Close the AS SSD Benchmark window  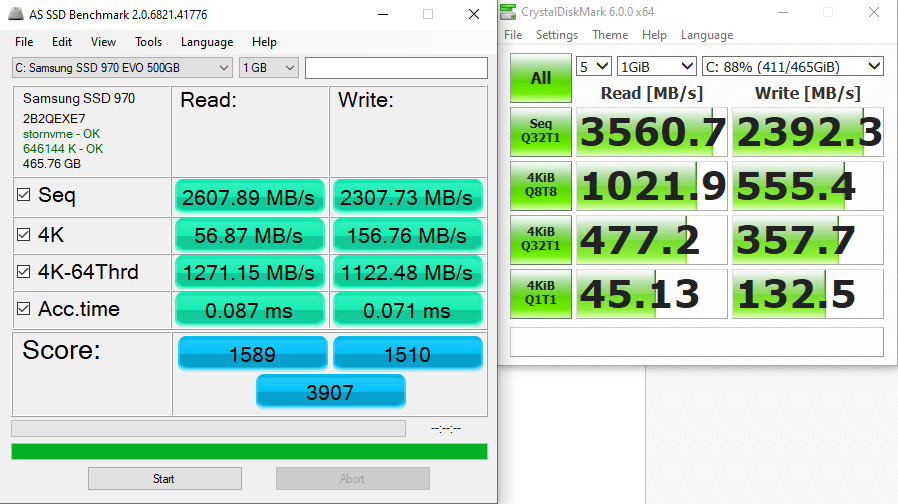pyautogui.click(x=473, y=14)
